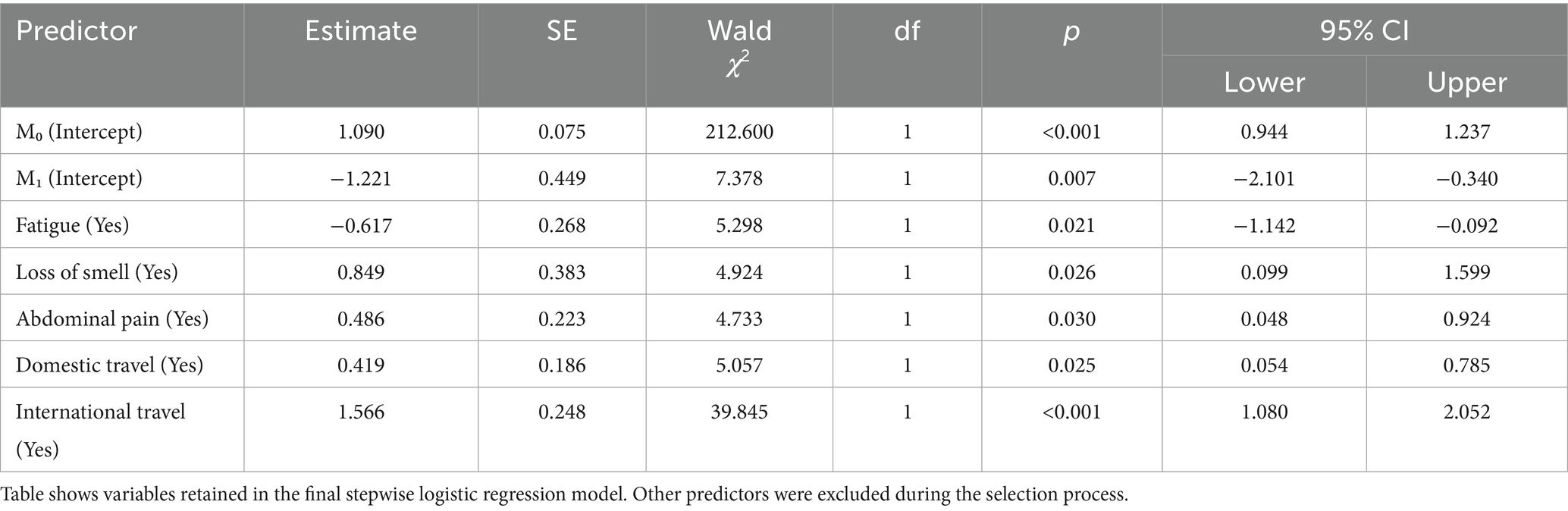This screenshot has height=511, width=1568.
Task: Click the Fatigue p-value 0.021
Action: 1071,225
